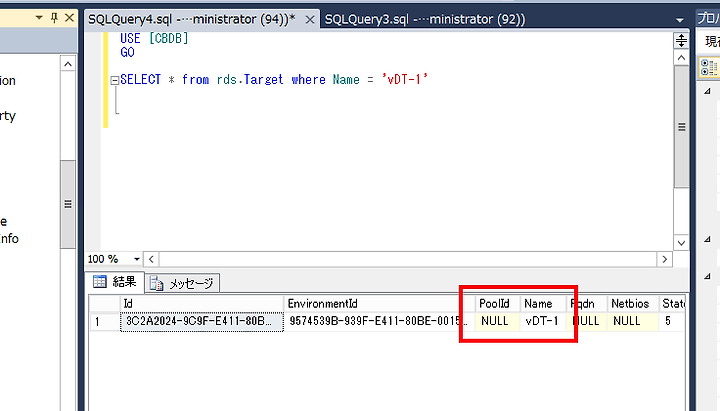Click the Name column header
The image size is (720, 411).
pos(543,304)
